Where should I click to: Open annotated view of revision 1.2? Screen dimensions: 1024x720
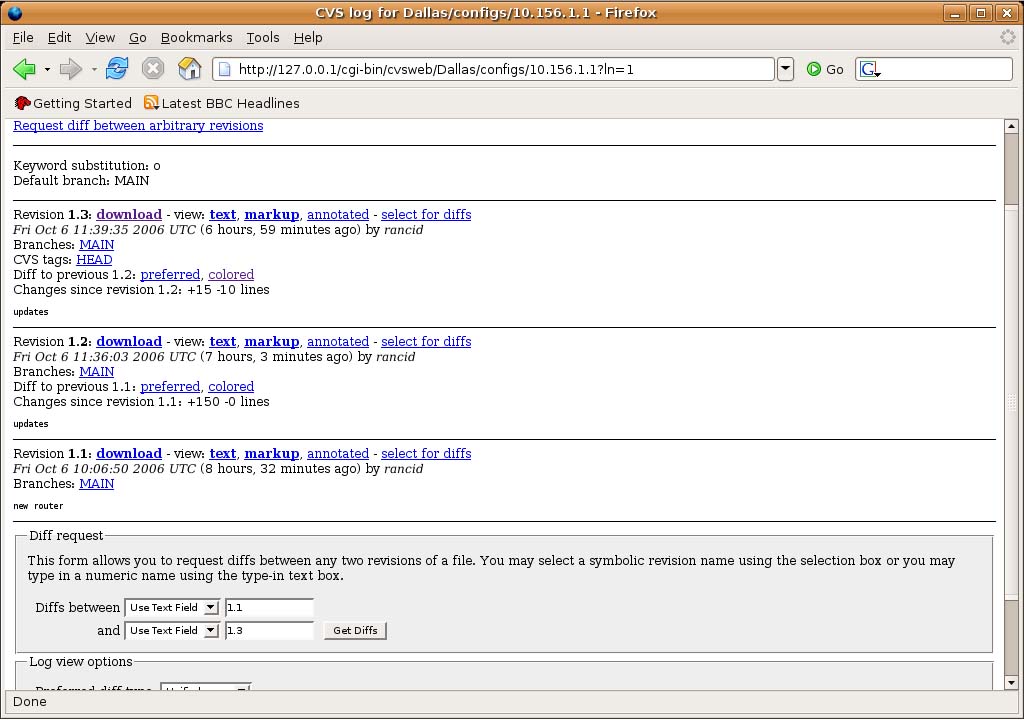pos(338,341)
